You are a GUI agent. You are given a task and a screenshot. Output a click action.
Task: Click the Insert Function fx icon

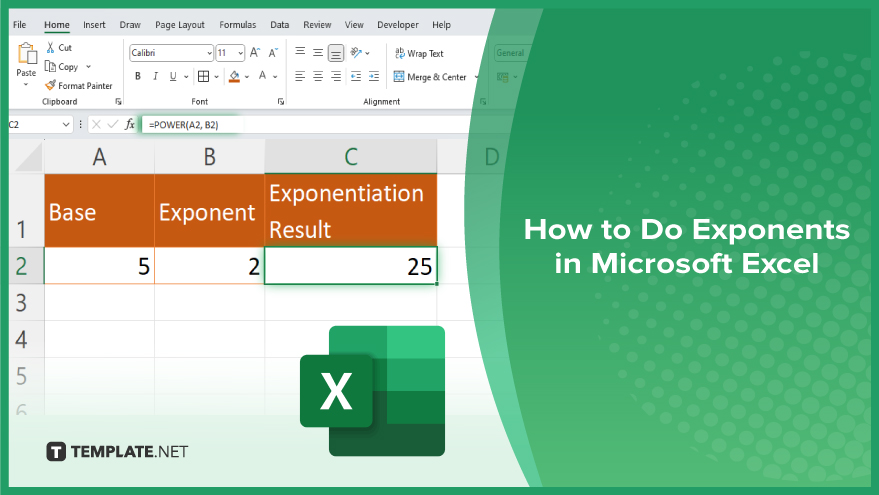(130, 124)
